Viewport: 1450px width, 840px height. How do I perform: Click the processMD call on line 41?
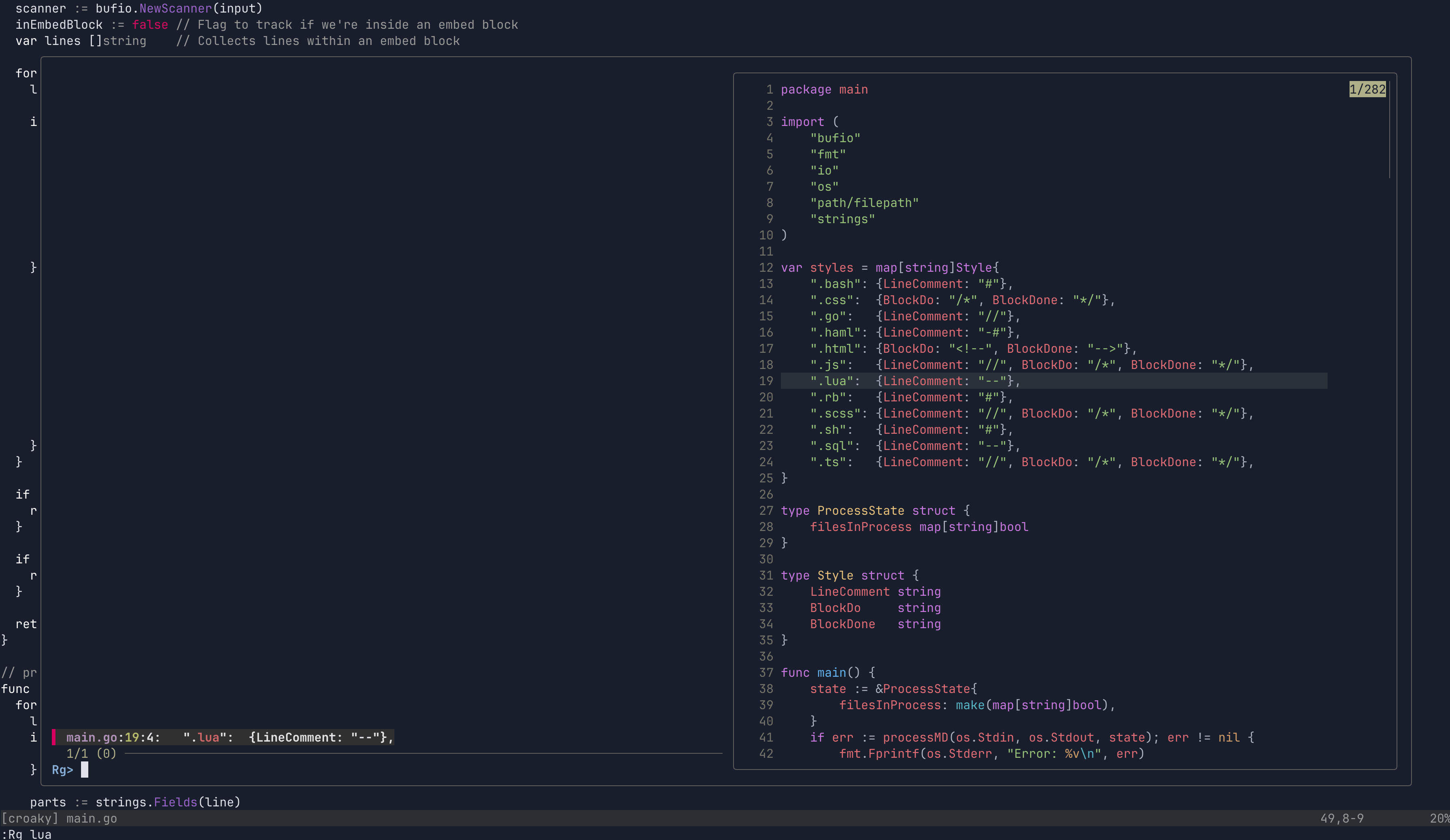tap(917, 737)
